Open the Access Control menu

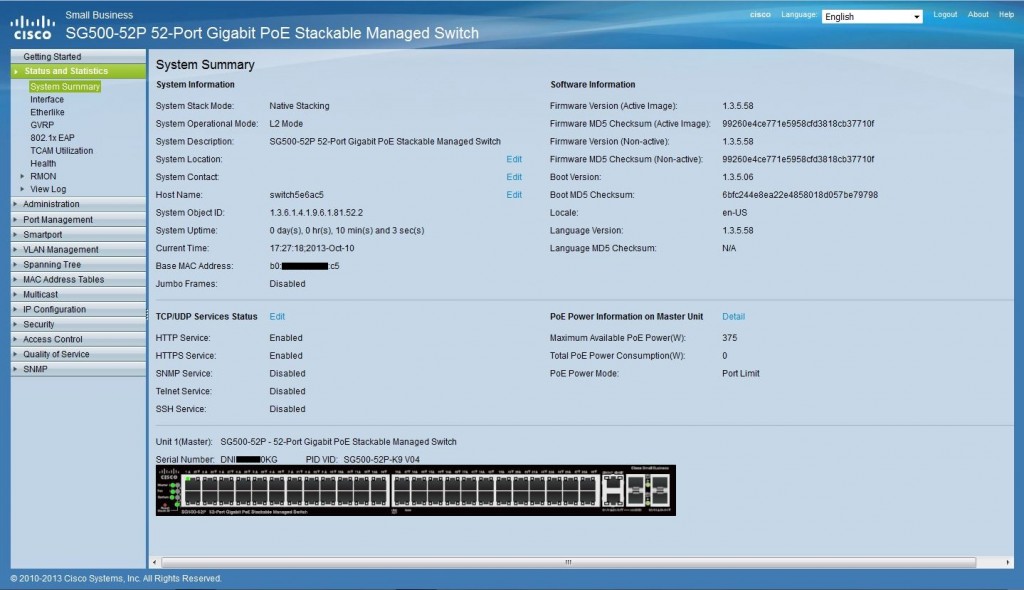click(x=78, y=340)
